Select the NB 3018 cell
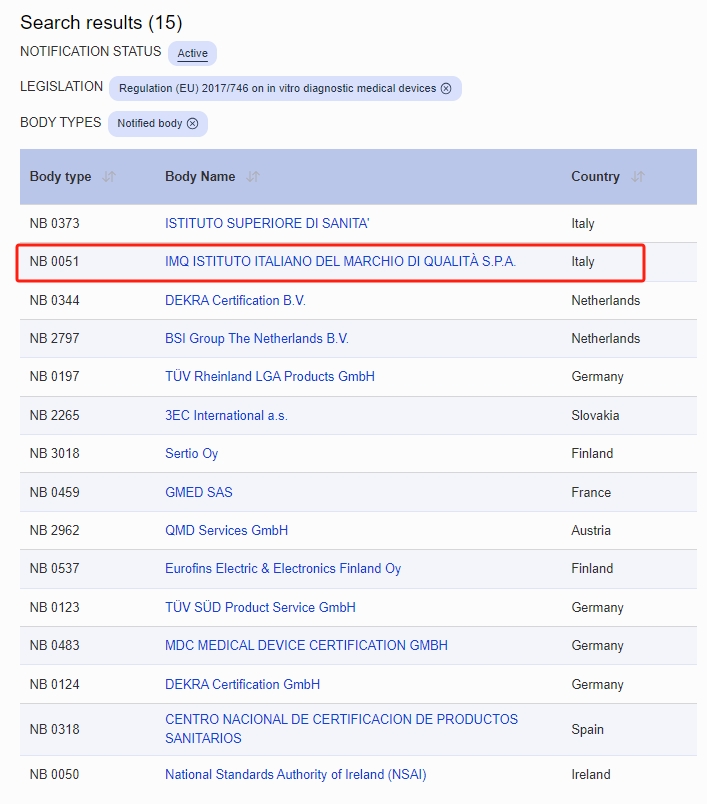The image size is (707, 804). pyautogui.click(x=54, y=454)
